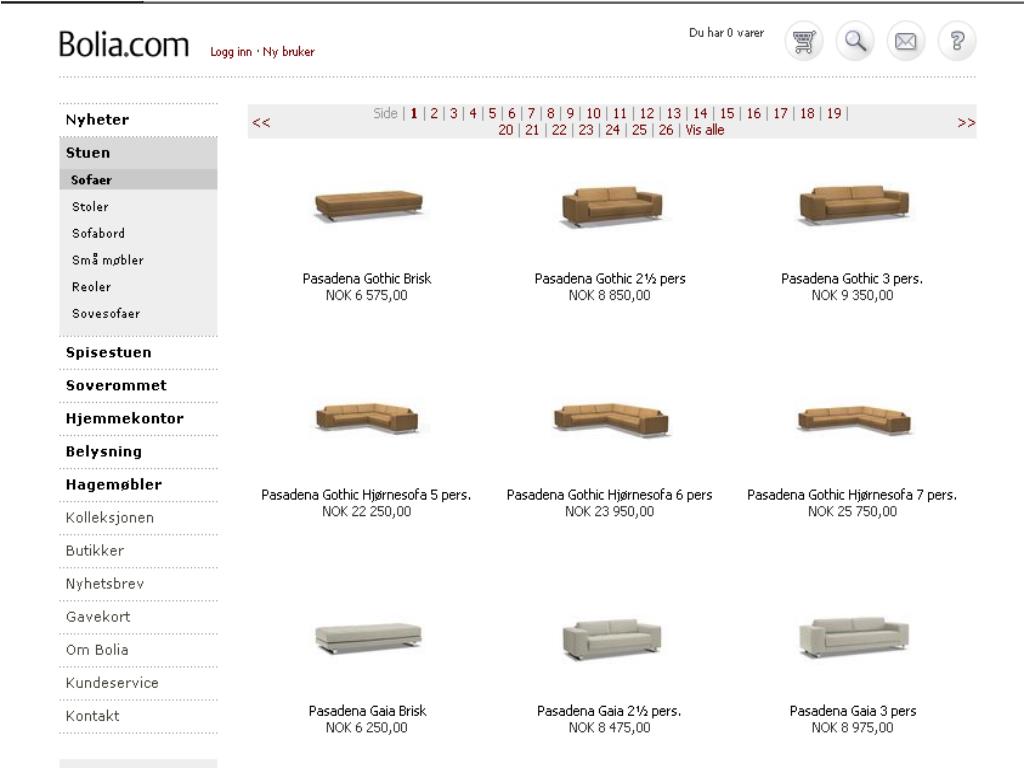The height and width of the screenshot is (768, 1024).
Task: Go to previous page with << arrow
Action: coord(261,122)
